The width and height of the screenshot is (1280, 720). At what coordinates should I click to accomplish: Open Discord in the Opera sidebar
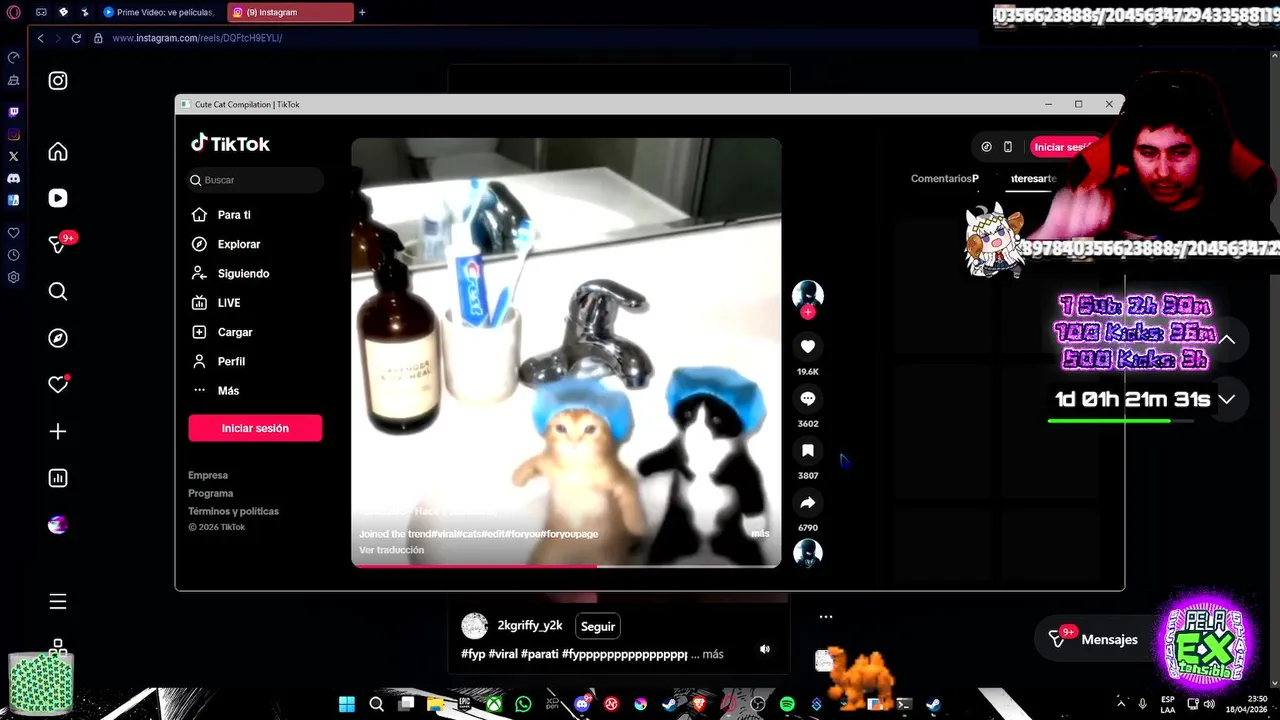pos(13,178)
